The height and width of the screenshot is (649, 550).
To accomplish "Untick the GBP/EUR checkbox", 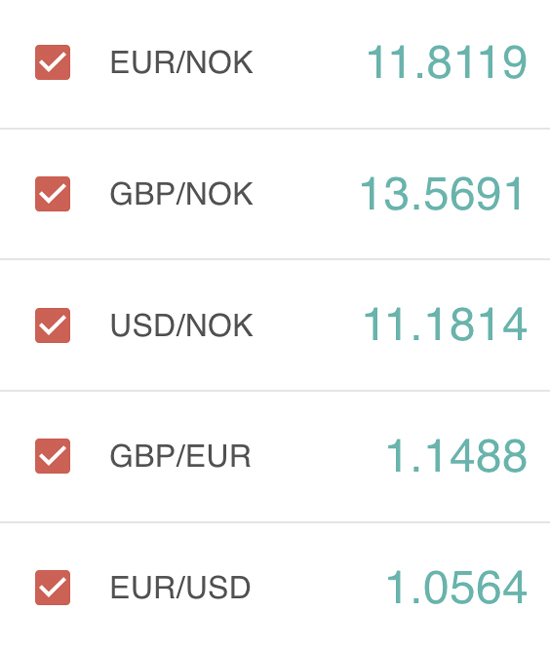I will coord(53,456).
